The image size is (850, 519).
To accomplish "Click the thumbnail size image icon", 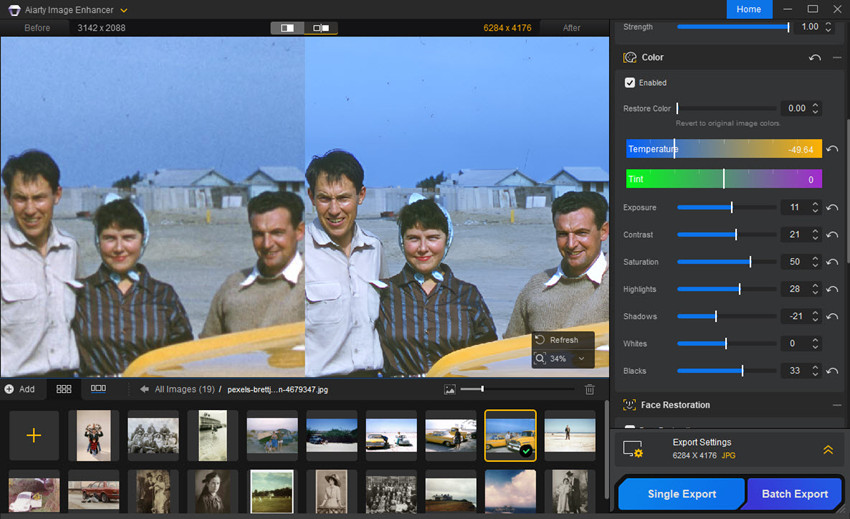I will click(449, 389).
